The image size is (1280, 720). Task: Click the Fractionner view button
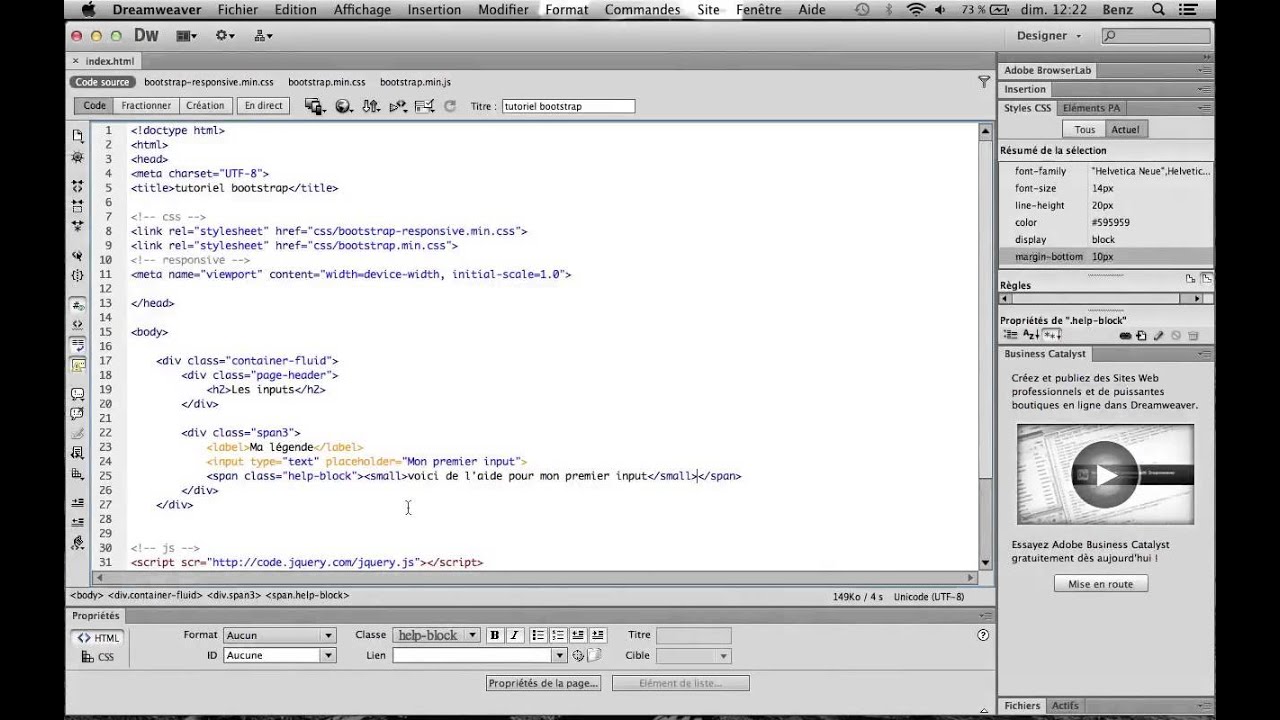coord(146,106)
